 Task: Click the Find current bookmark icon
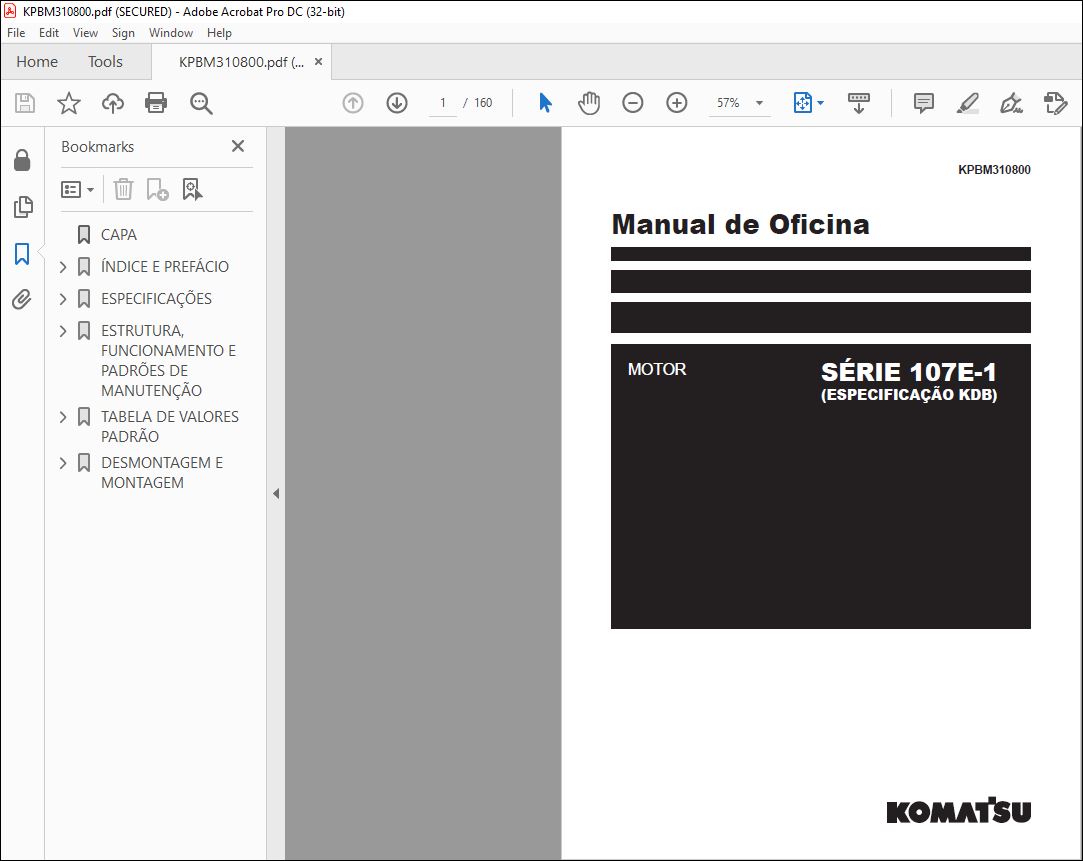pos(192,188)
